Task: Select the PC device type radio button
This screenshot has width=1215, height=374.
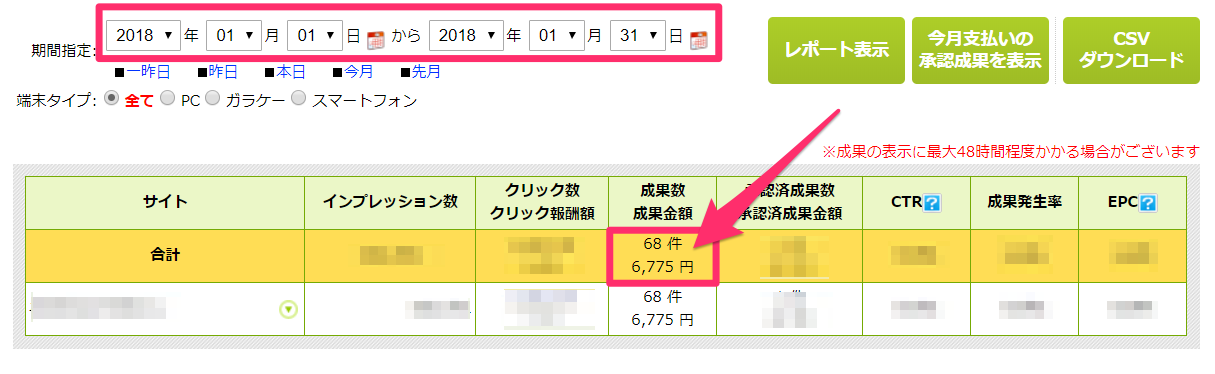Action: [167, 98]
